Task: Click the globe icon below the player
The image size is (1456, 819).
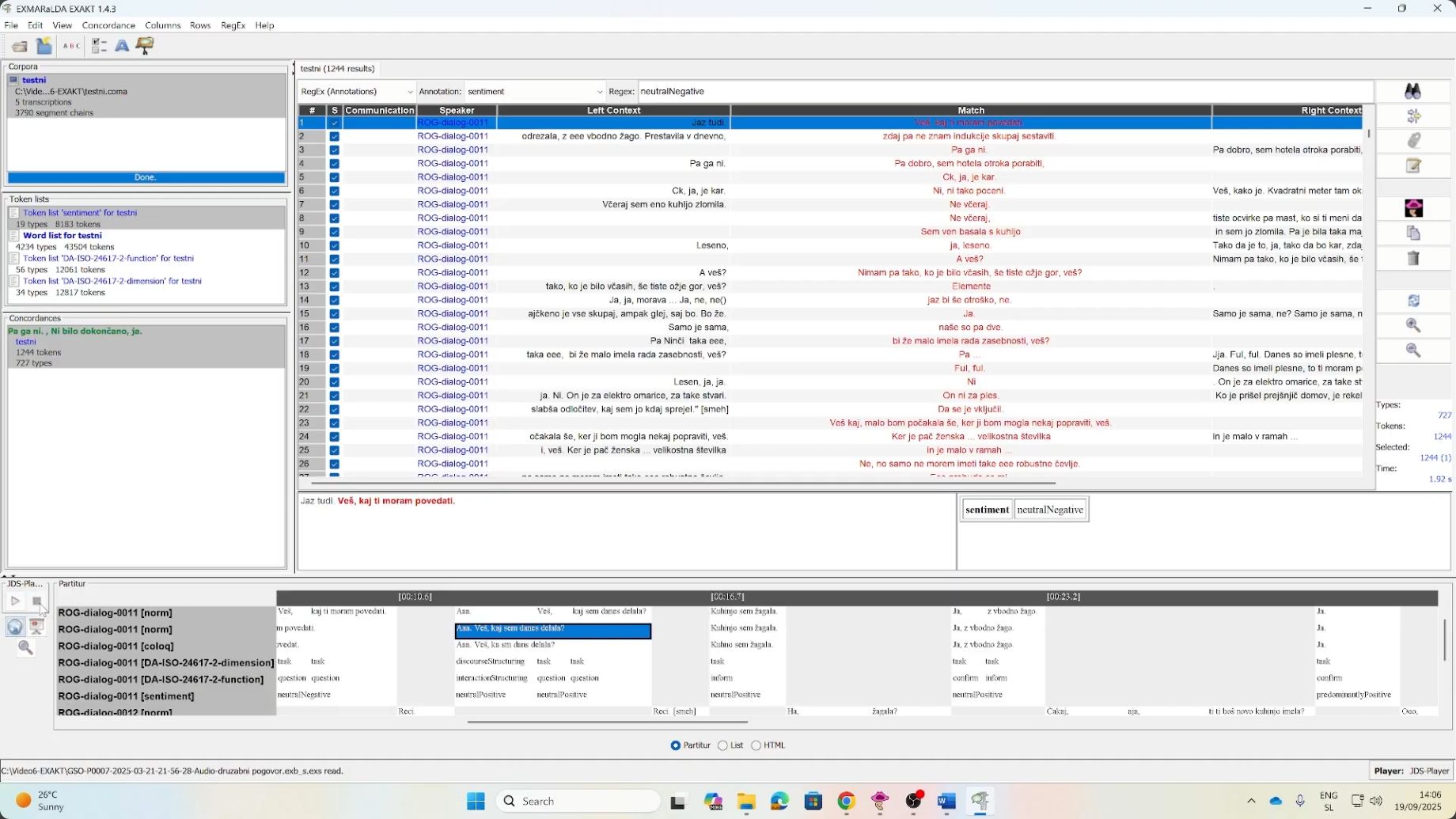Action: tap(15, 628)
